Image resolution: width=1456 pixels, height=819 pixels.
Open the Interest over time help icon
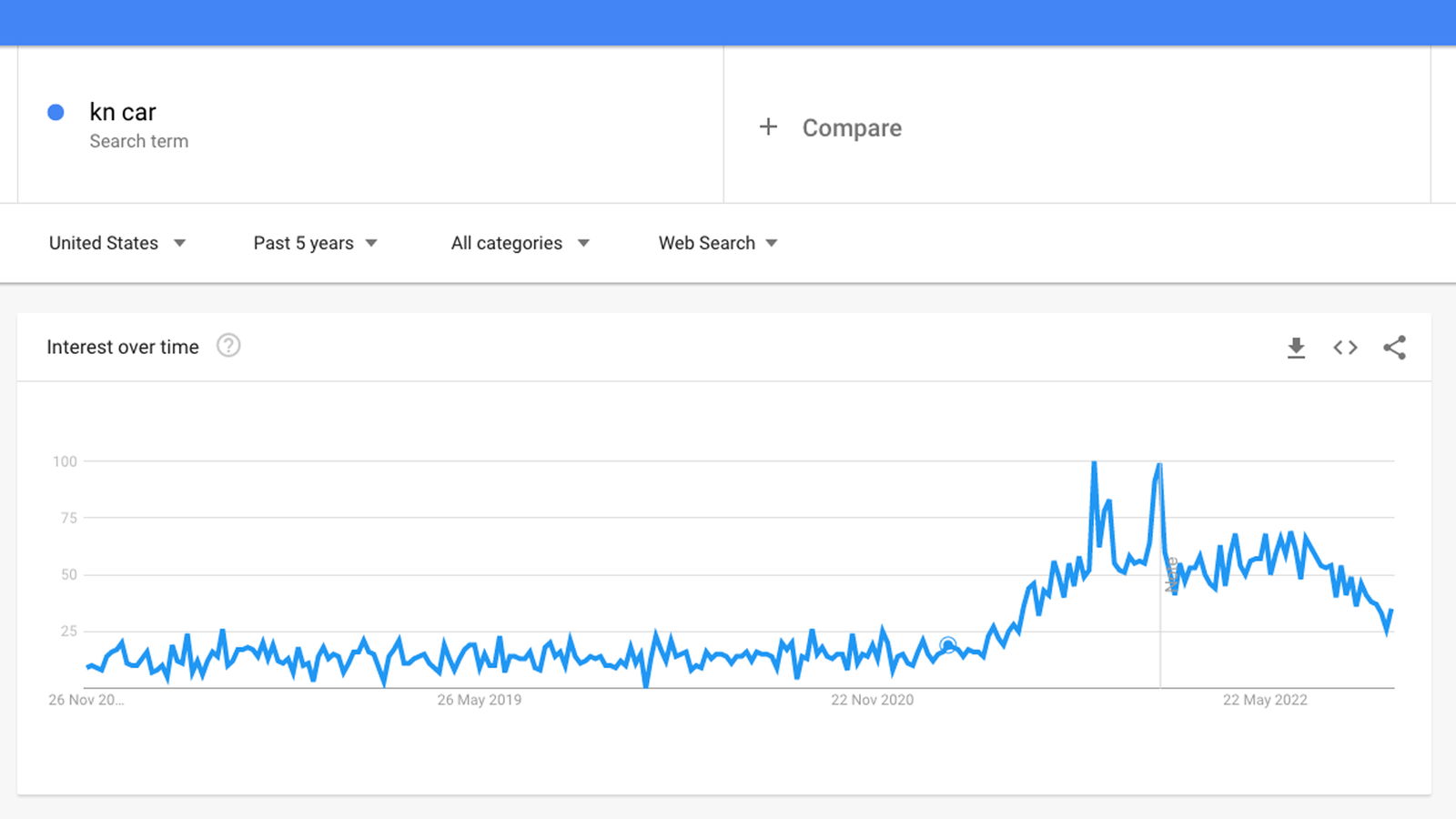(228, 346)
